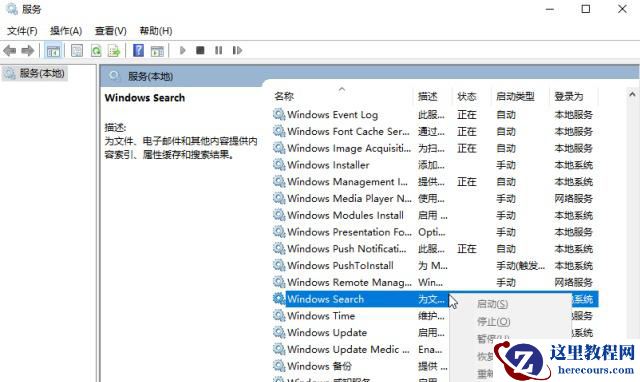This screenshot has height=382, width=640.
Task: Click the Refresh toolbar icon
Action: coord(96,51)
